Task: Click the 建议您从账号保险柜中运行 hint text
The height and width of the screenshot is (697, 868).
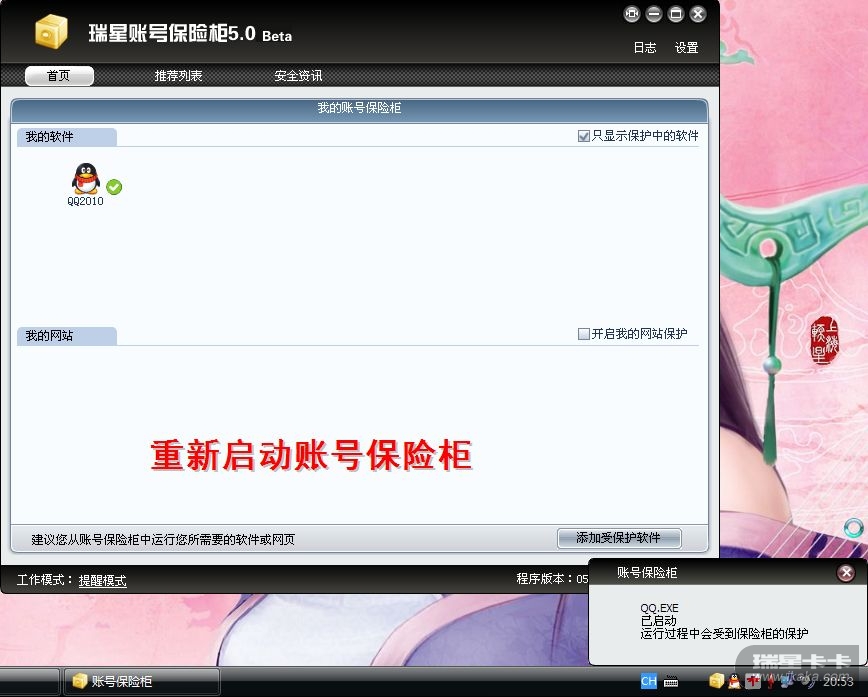Action: pyautogui.click(x=163, y=539)
